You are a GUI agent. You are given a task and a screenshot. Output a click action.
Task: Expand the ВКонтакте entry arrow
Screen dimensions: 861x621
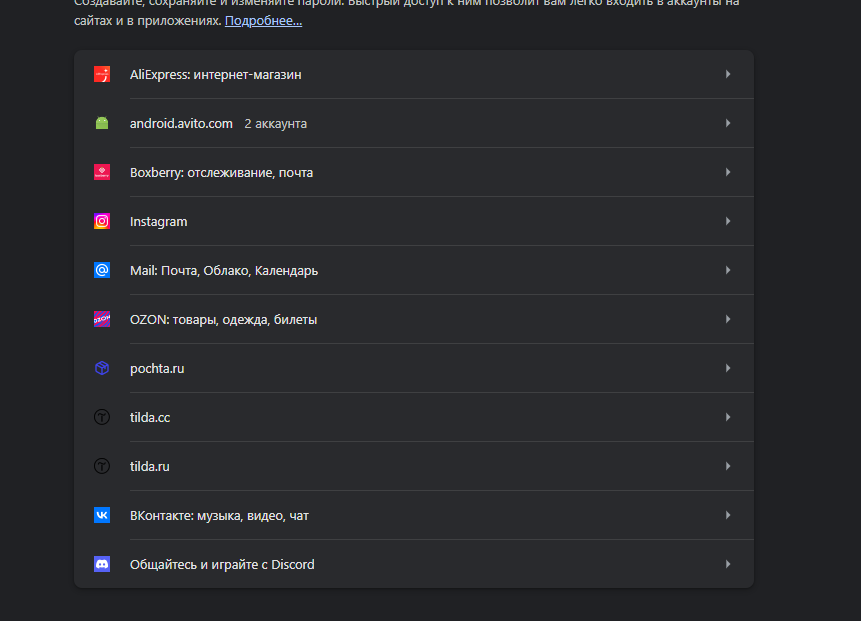tap(728, 515)
